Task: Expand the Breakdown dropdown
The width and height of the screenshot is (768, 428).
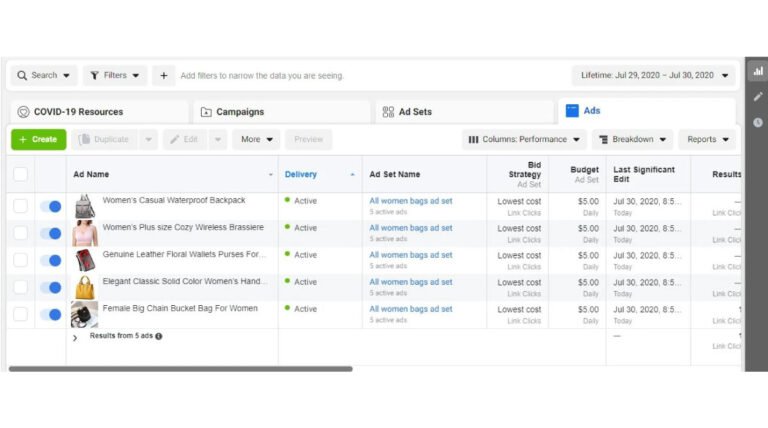Action: (x=632, y=139)
